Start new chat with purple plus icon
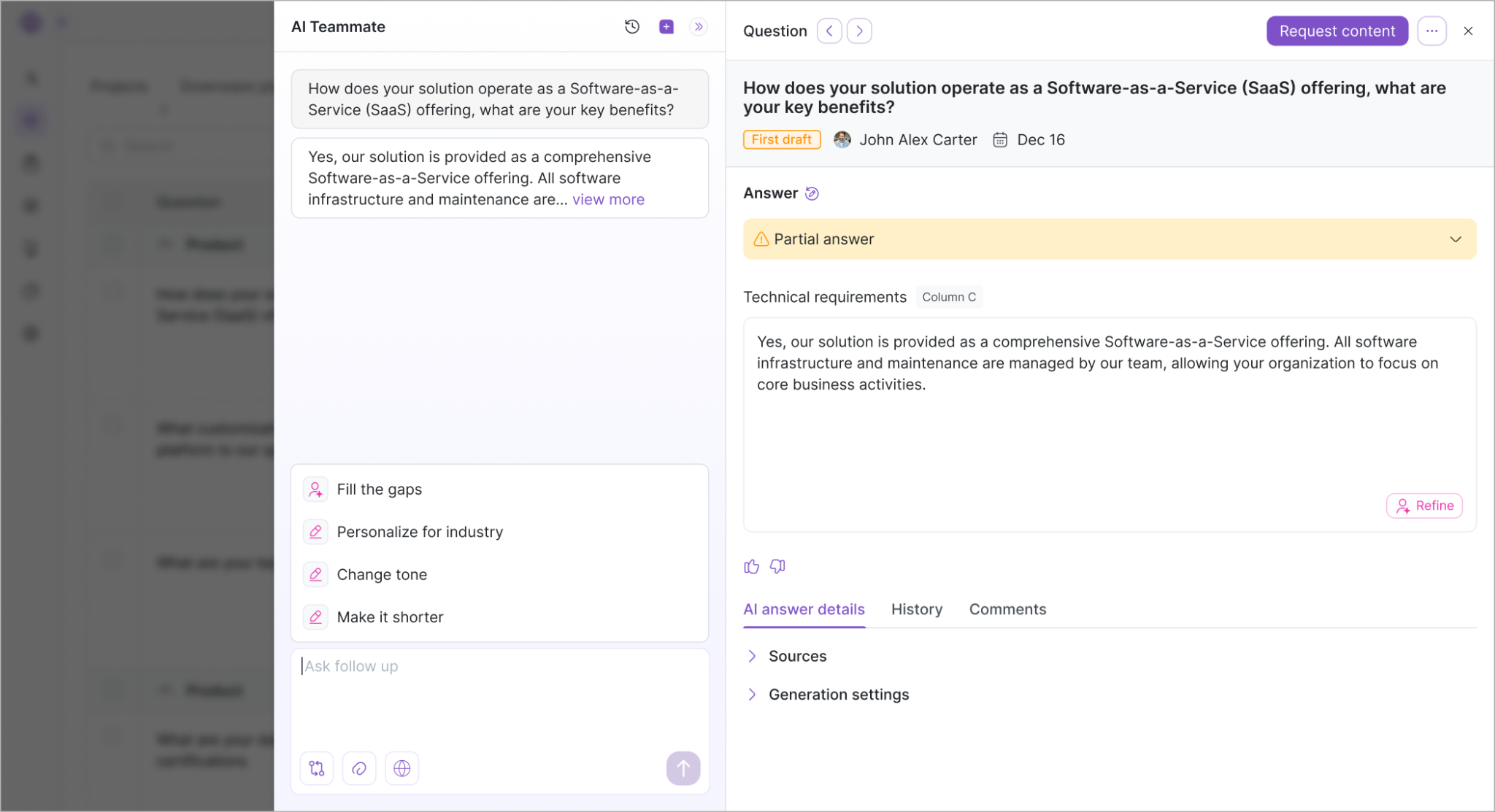1495x812 pixels. click(x=666, y=27)
